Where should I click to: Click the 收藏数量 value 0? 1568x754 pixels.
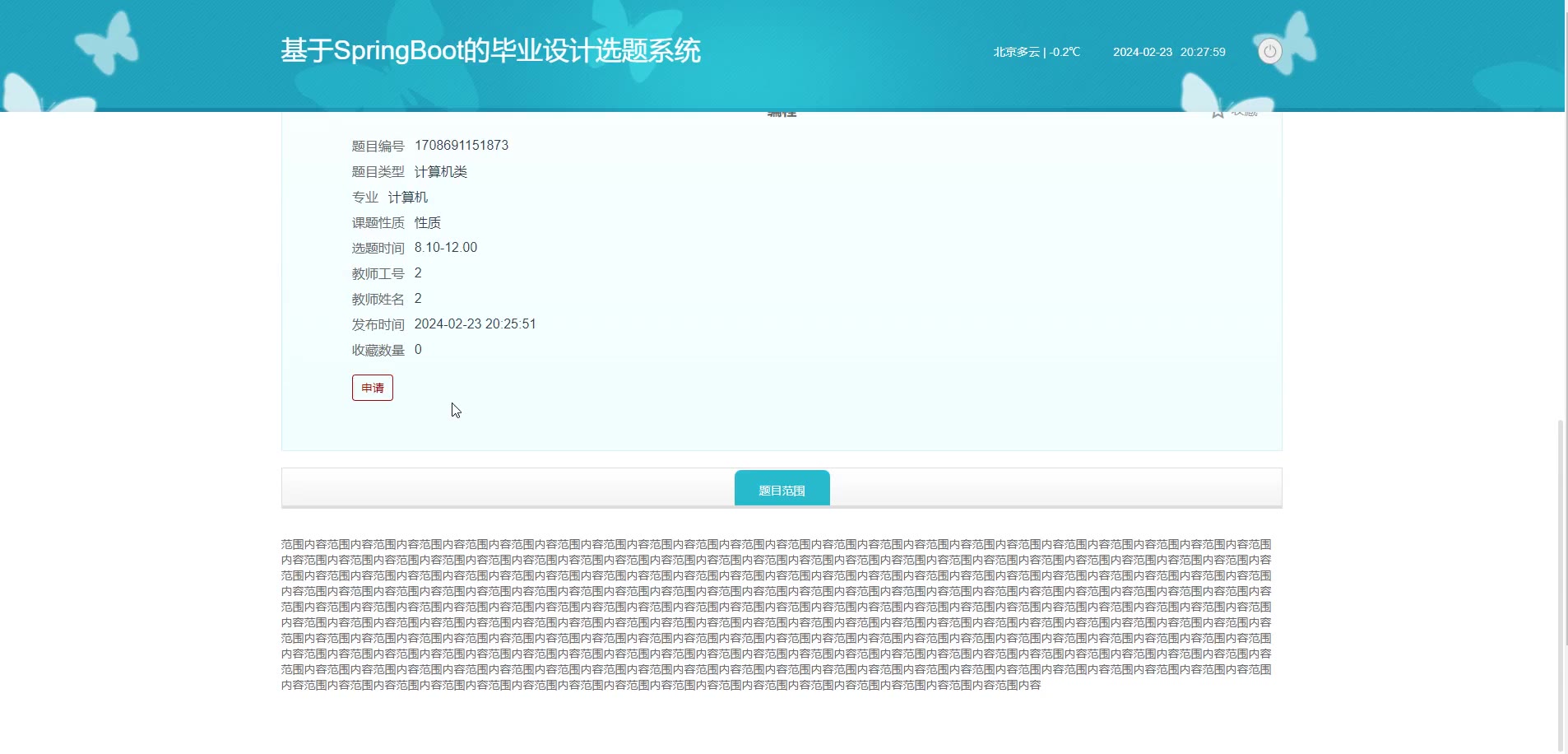coord(418,350)
